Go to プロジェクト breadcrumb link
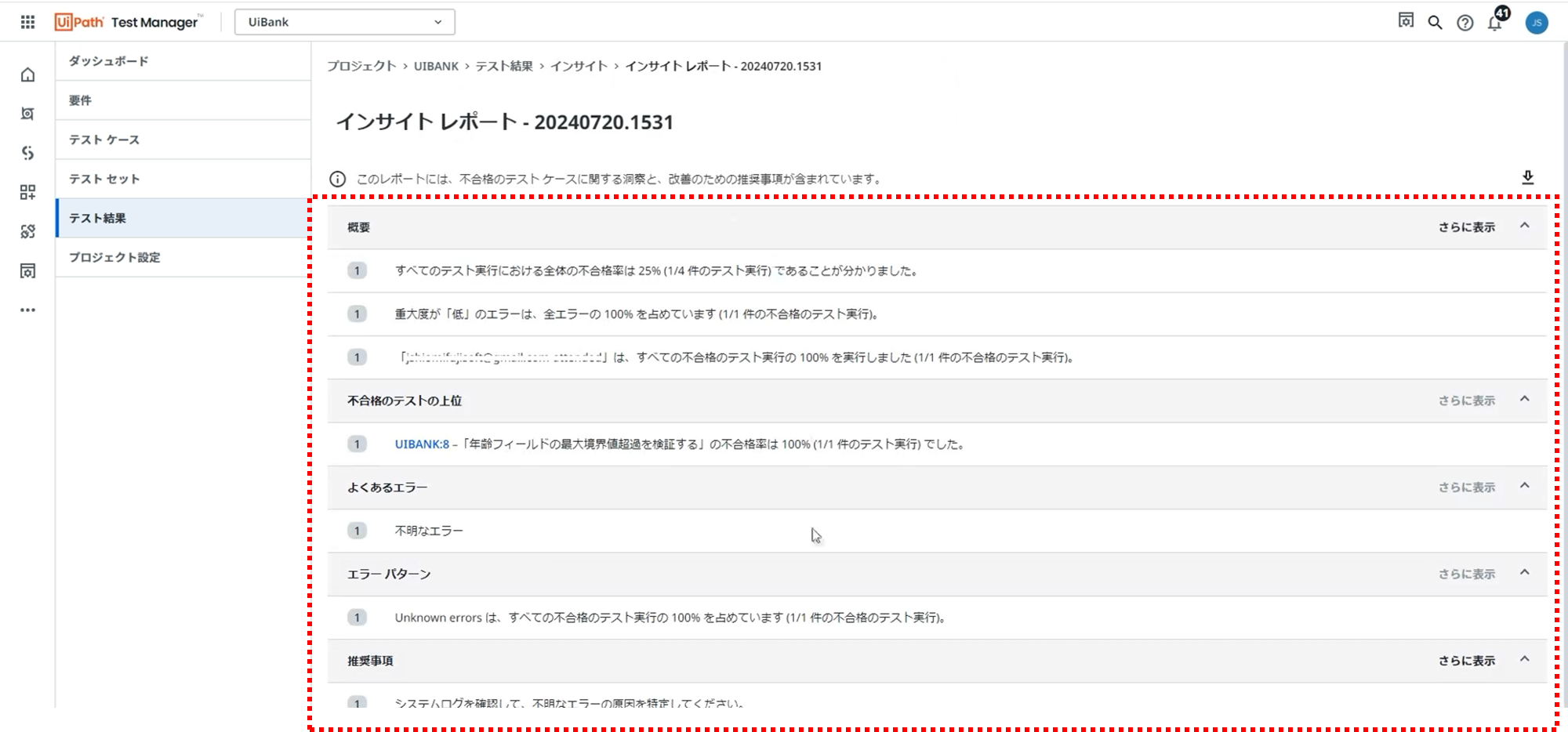 coord(361,66)
